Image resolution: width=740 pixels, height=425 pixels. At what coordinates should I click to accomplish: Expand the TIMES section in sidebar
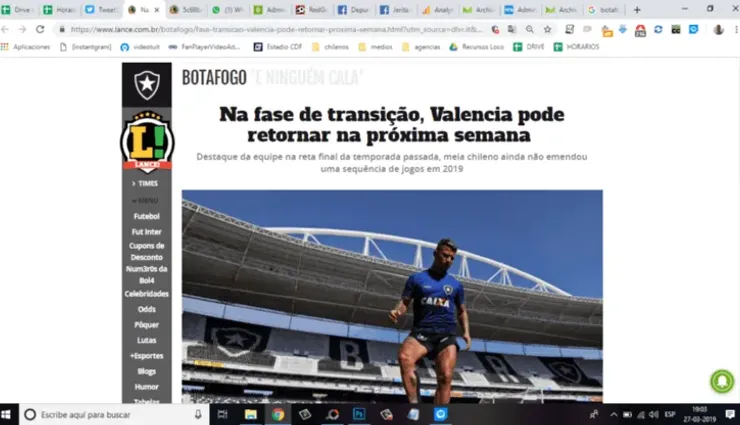145,183
